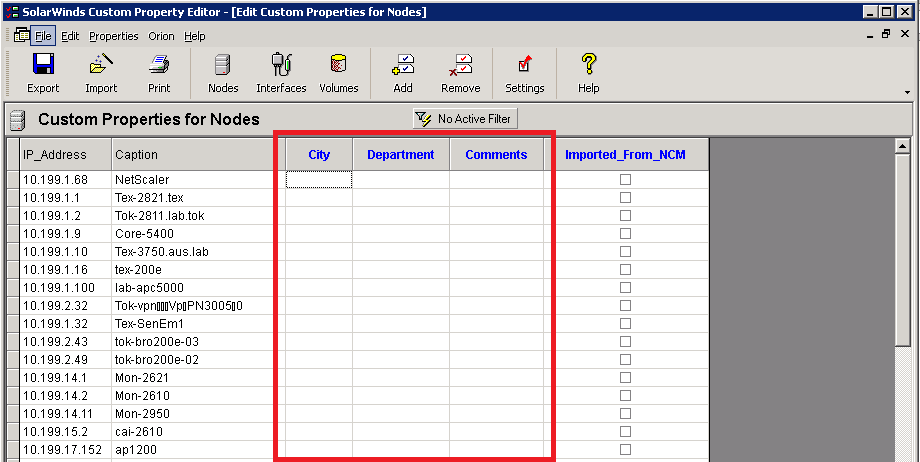The height and width of the screenshot is (462, 920).
Task: Click caption Tex-3750.aus.lab
Action: click(x=162, y=252)
